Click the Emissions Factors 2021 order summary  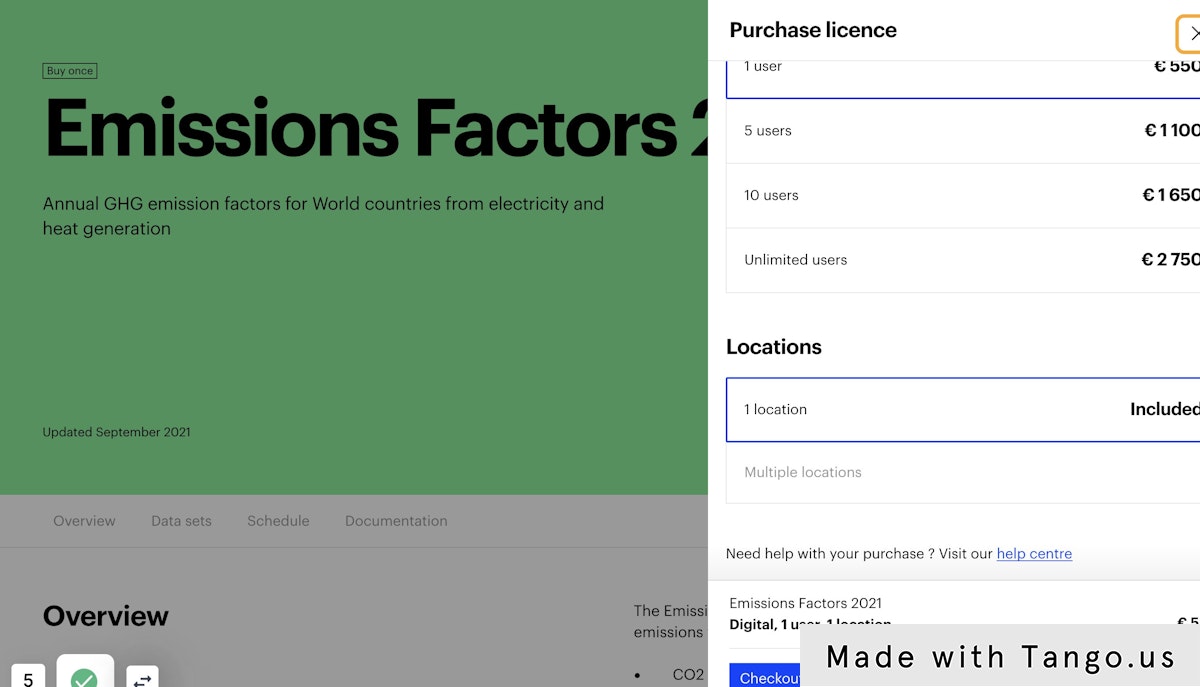805,603
